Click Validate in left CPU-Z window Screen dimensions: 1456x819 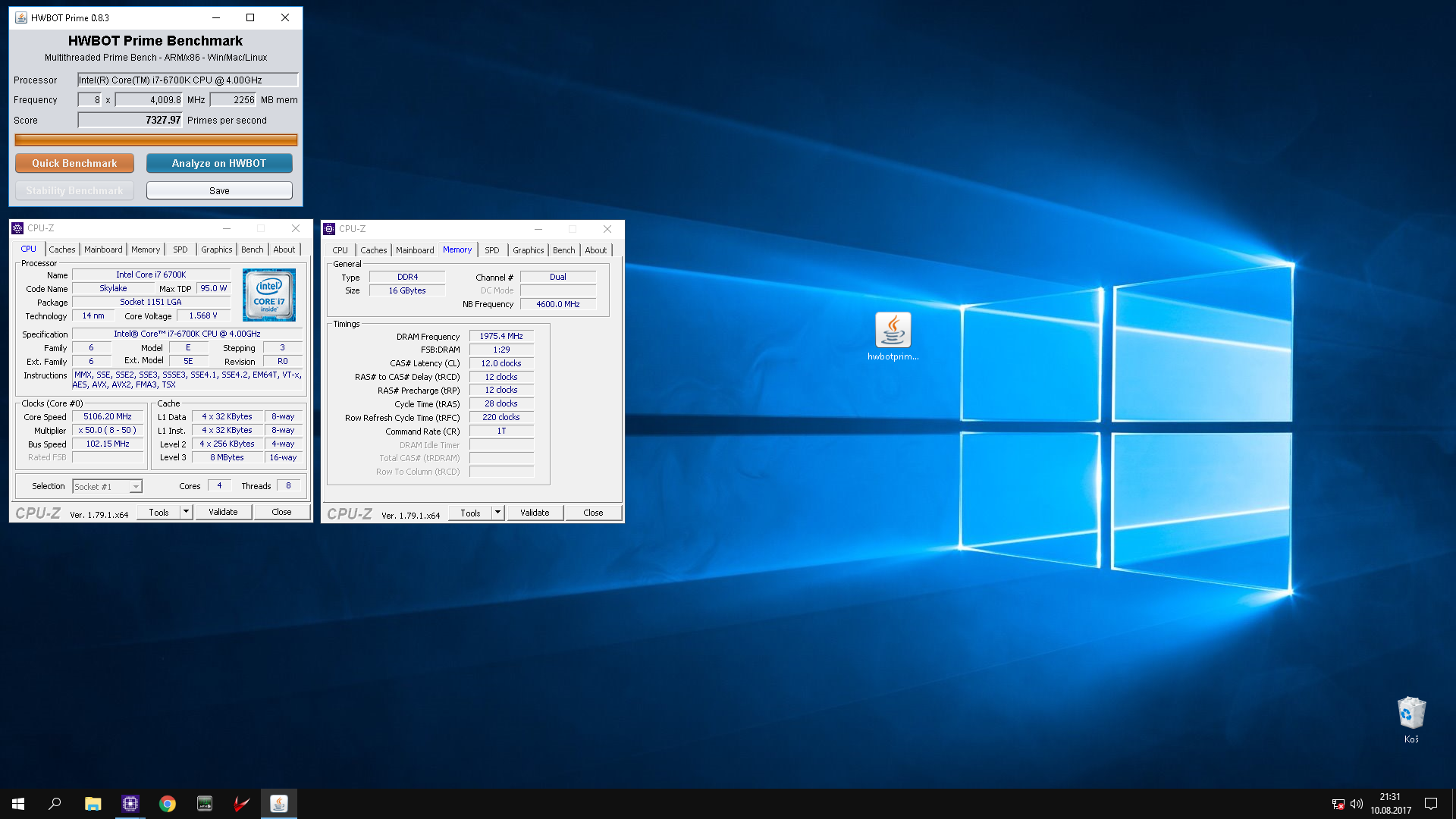[x=223, y=512]
